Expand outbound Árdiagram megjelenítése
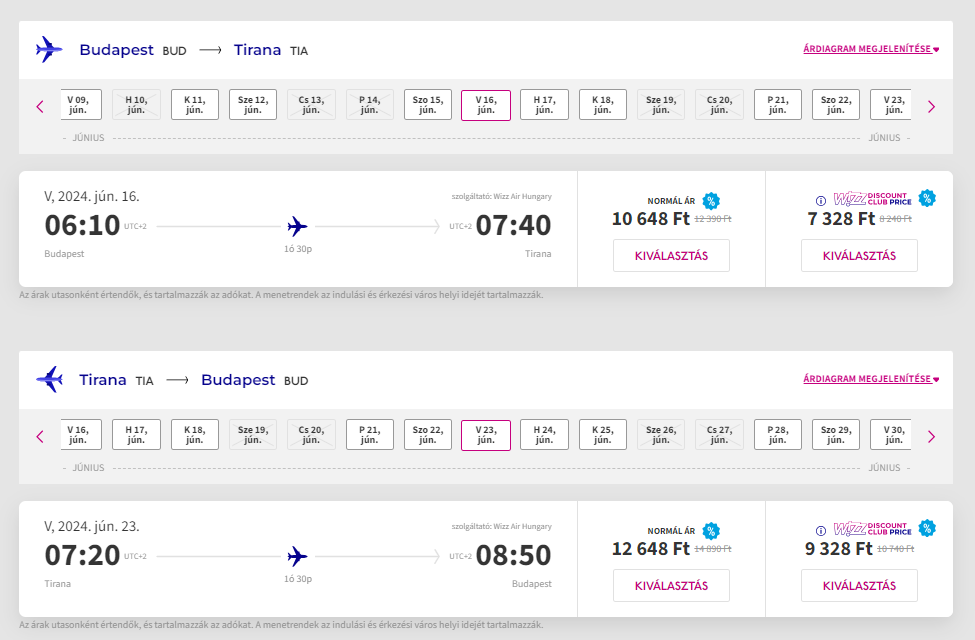The width and height of the screenshot is (975, 640). [x=870, y=49]
